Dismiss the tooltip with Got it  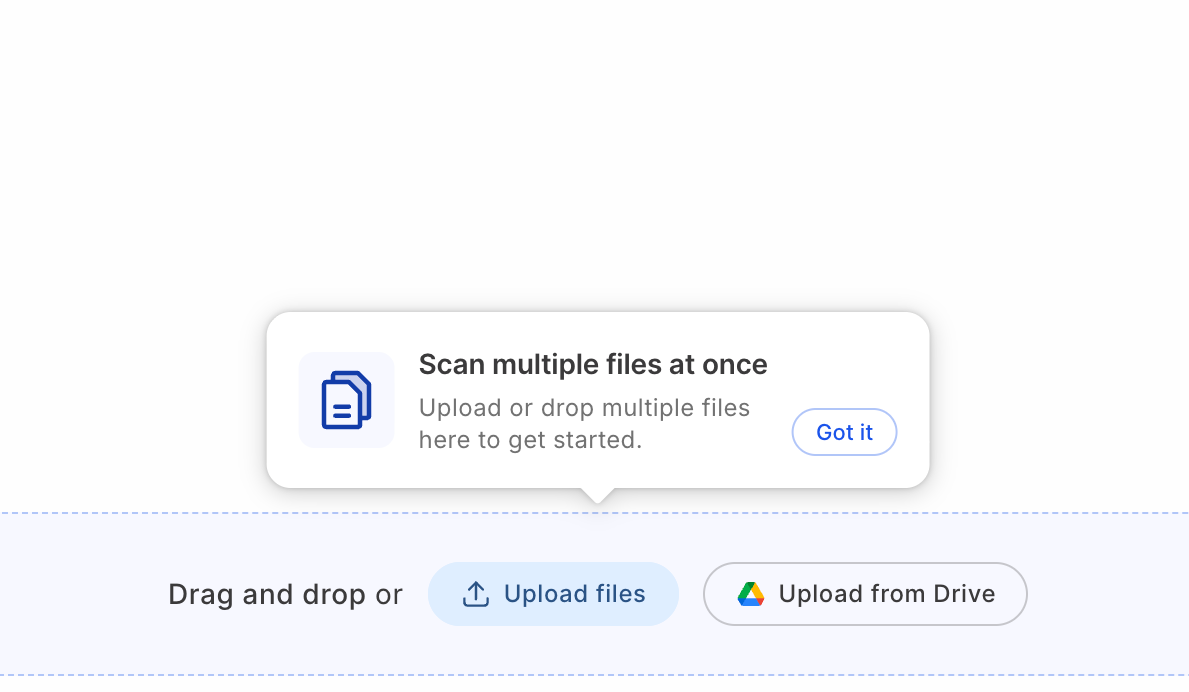(x=844, y=432)
